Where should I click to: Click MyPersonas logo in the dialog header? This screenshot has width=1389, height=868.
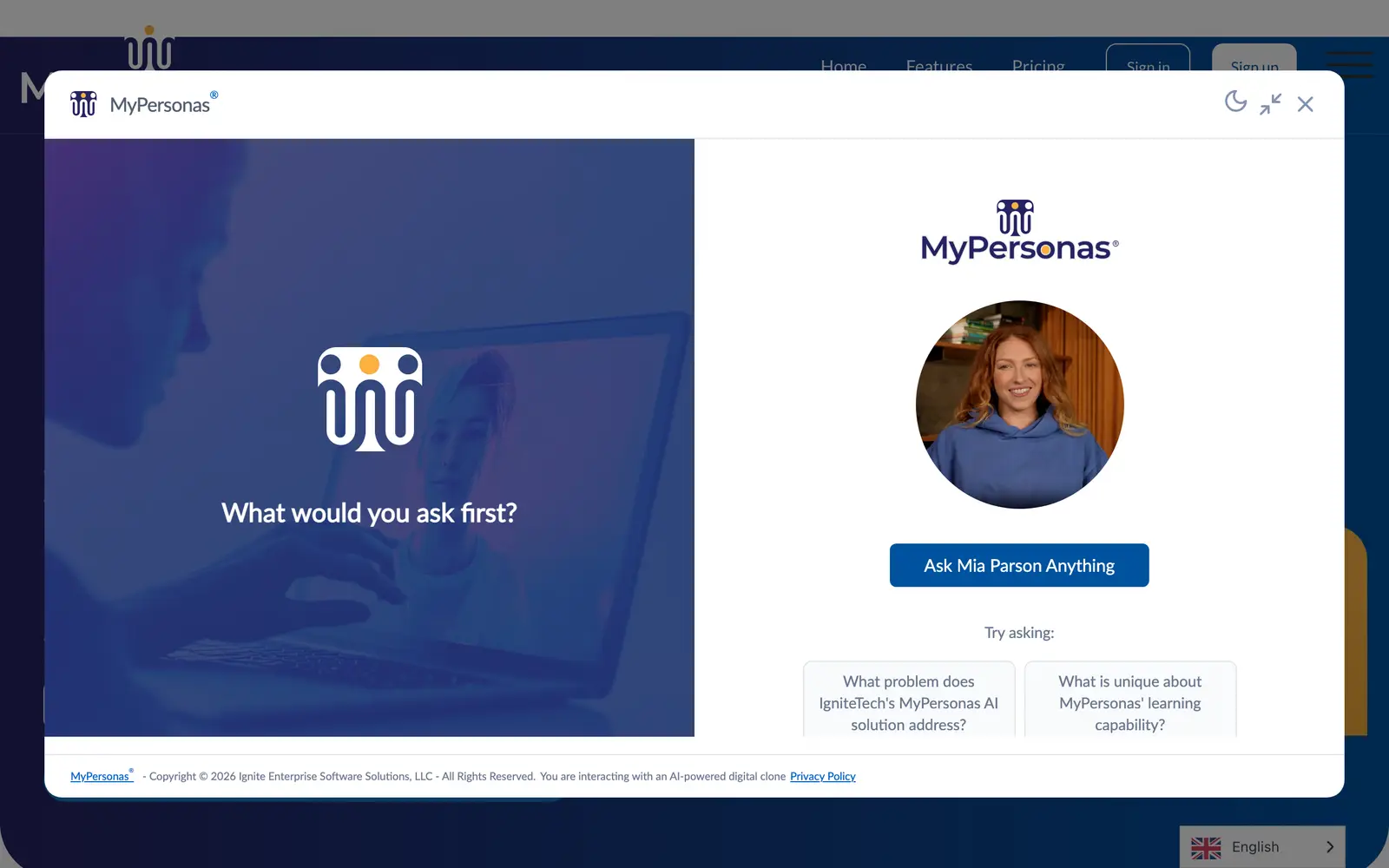click(144, 104)
